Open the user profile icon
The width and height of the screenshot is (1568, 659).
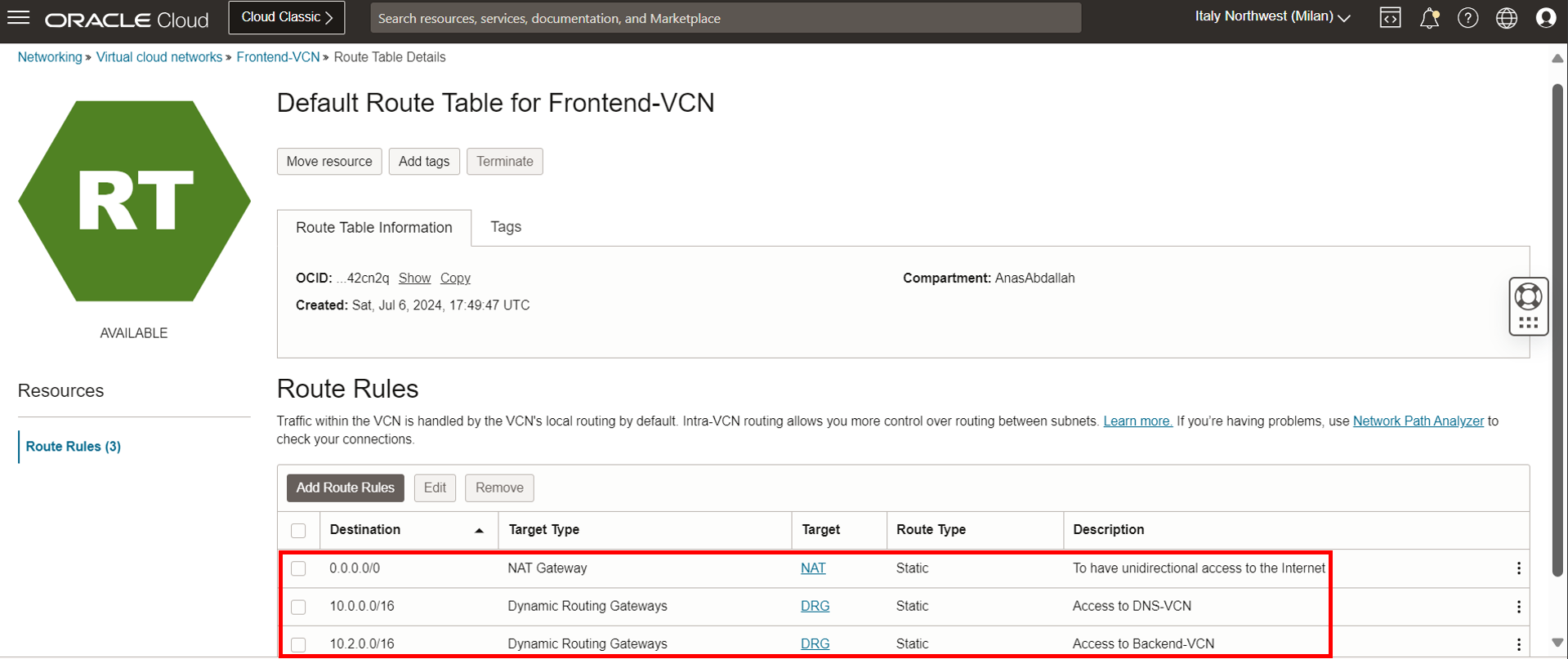pos(1545,18)
